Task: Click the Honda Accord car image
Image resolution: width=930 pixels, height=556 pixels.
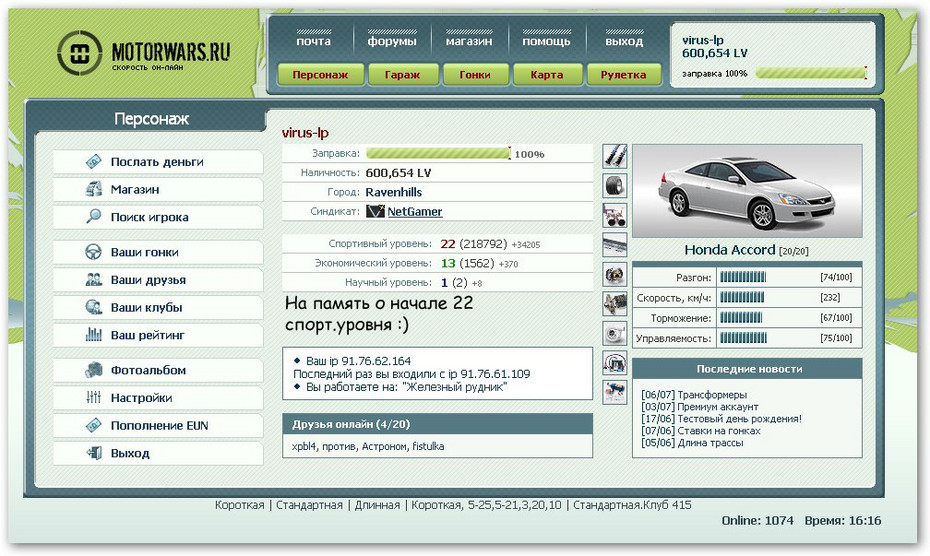Action: (747, 191)
